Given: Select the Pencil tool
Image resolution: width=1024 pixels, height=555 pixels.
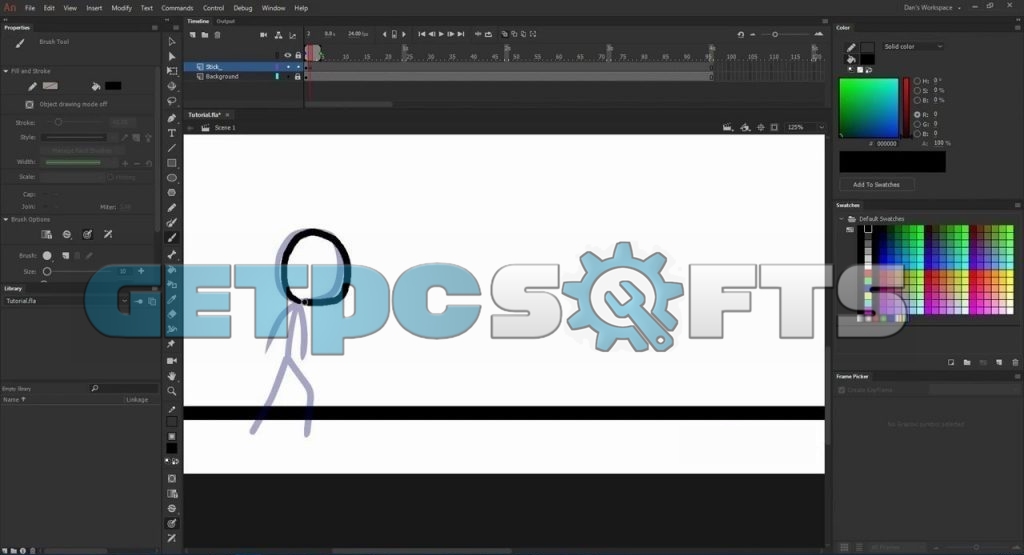Looking at the screenshot, I should tap(172, 208).
